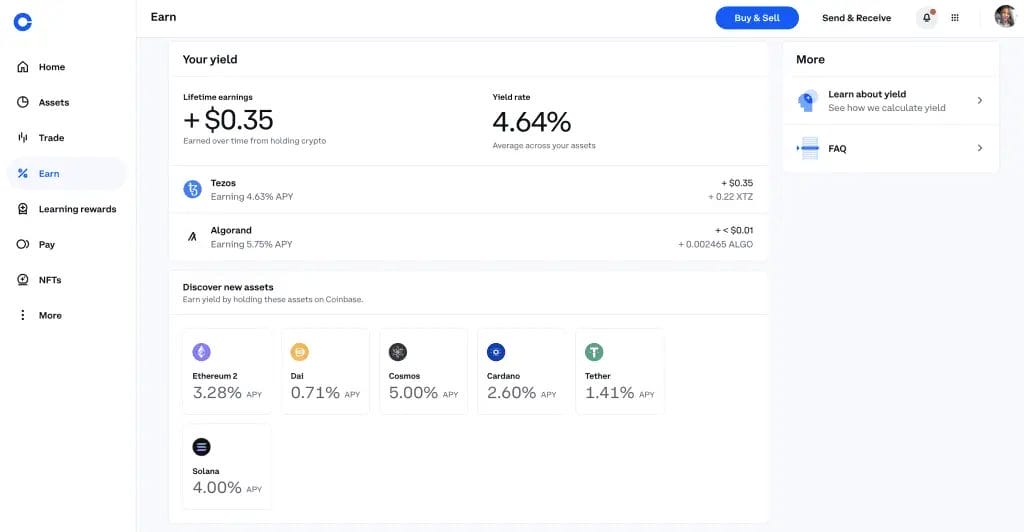
Task: Open notifications bell icon
Action: click(x=927, y=18)
